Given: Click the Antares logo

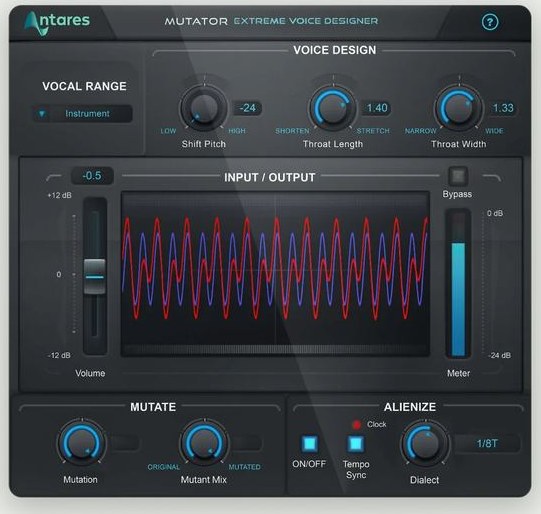Looking at the screenshot, I should coord(57,23).
